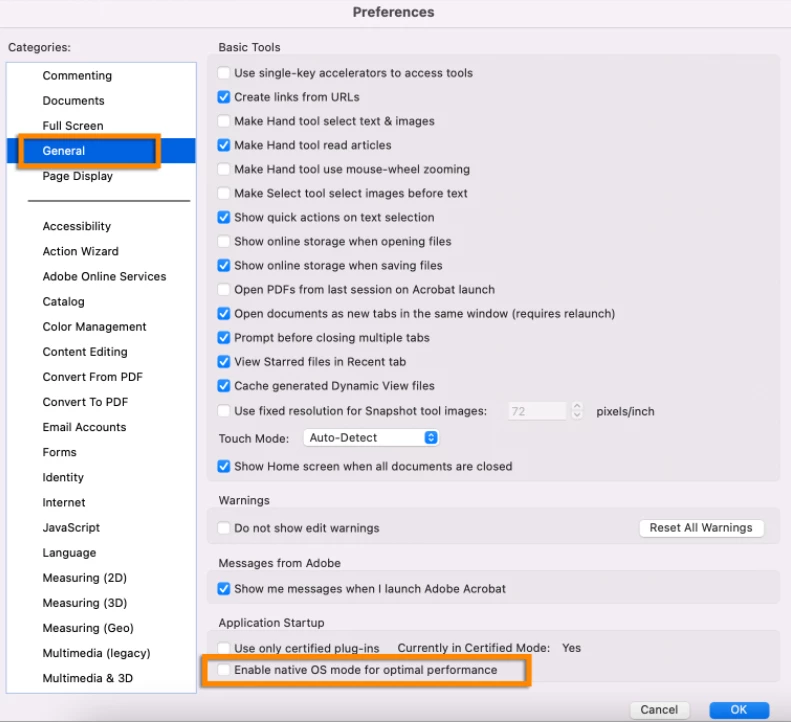Enable Open PDFs from last session

point(223,290)
